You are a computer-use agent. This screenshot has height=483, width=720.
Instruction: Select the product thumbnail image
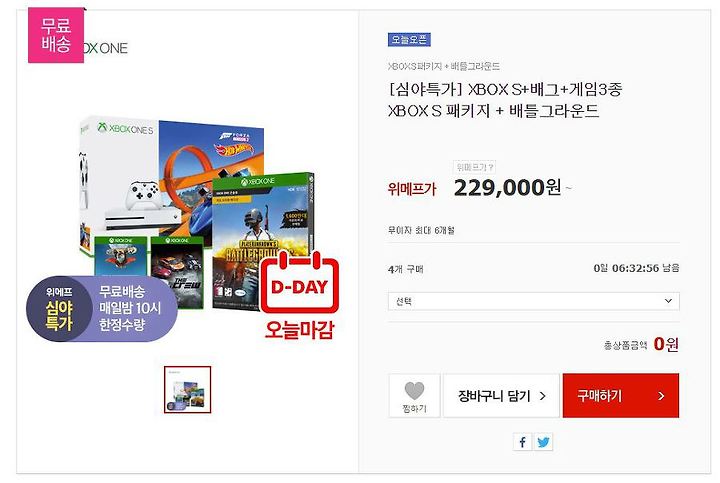tap(187, 389)
